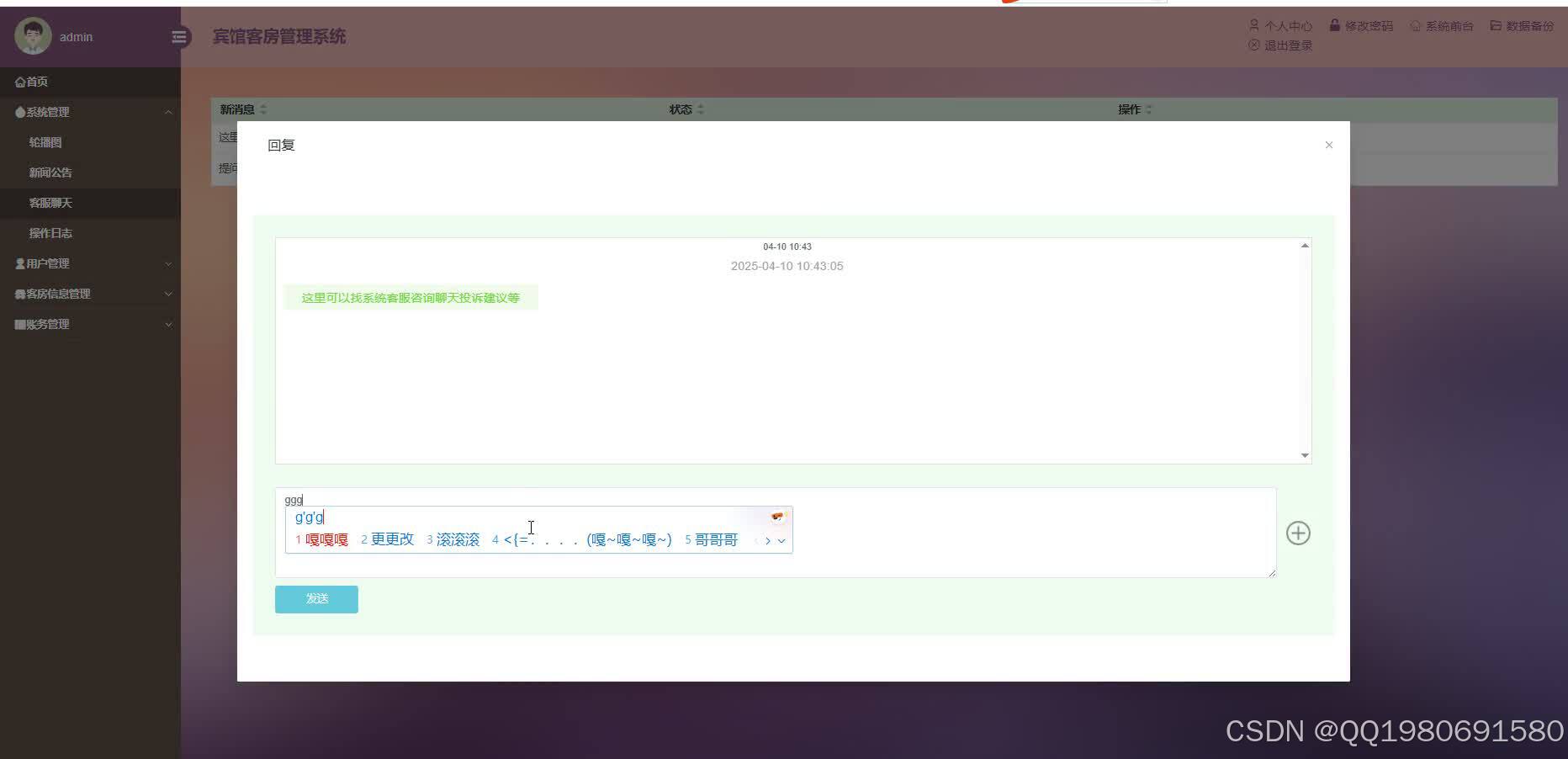Click the green chat message bubble
1568x759 pixels.
click(411, 298)
